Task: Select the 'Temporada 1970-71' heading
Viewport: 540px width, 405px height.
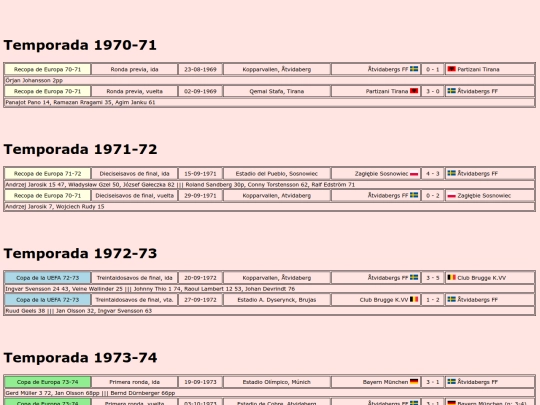Action: pos(80,45)
